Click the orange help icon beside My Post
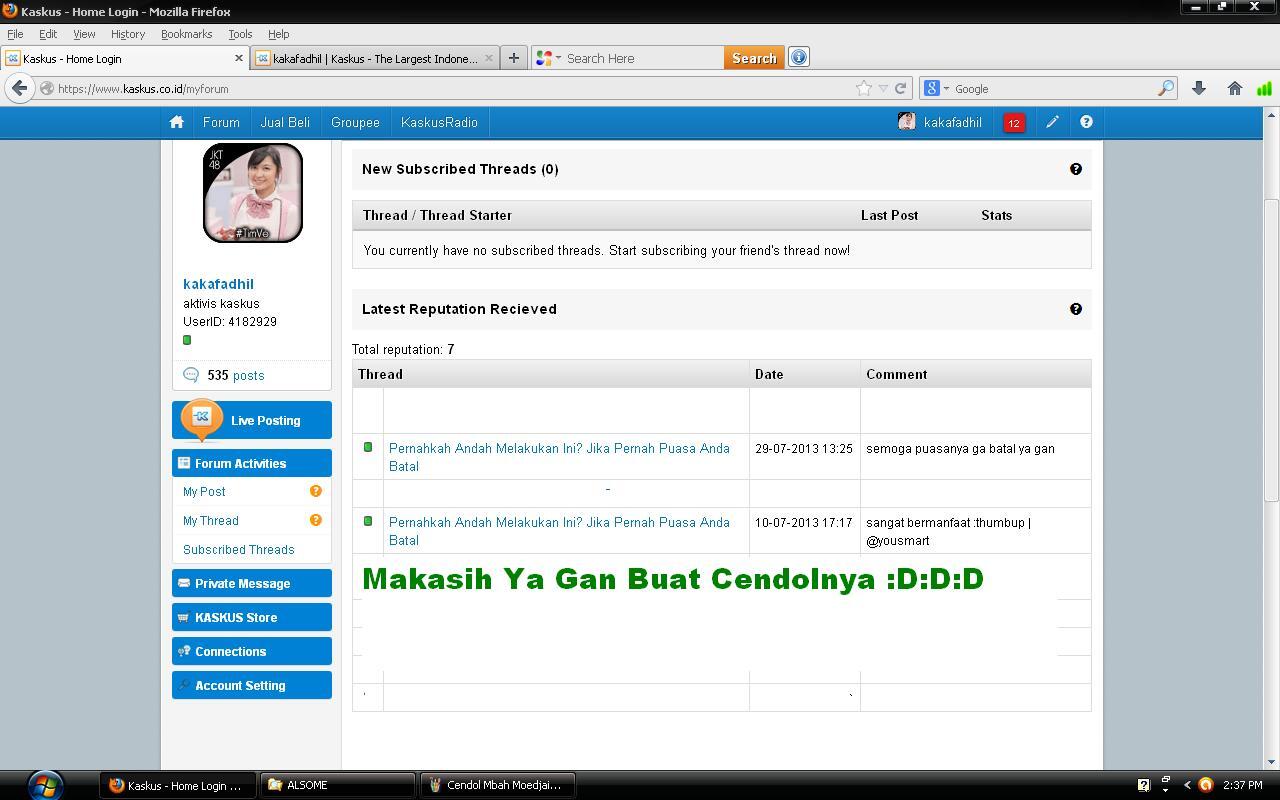1280x800 pixels. [x=316, y=491]
